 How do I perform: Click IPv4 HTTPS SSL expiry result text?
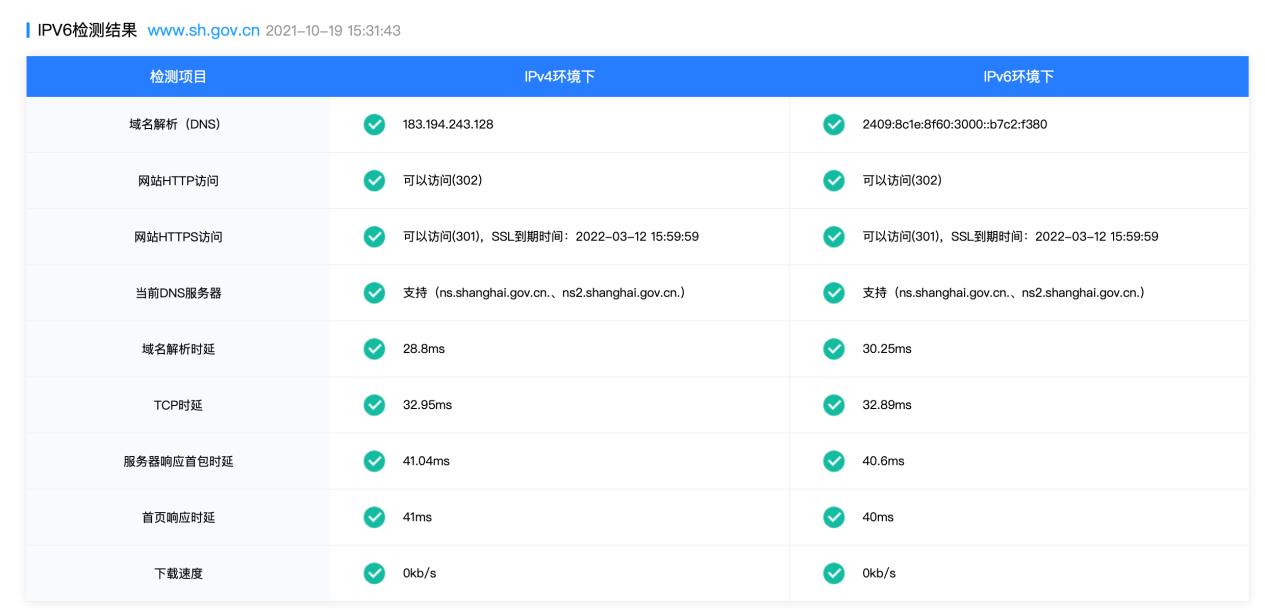pyautogui.click(x=550, y=237)
